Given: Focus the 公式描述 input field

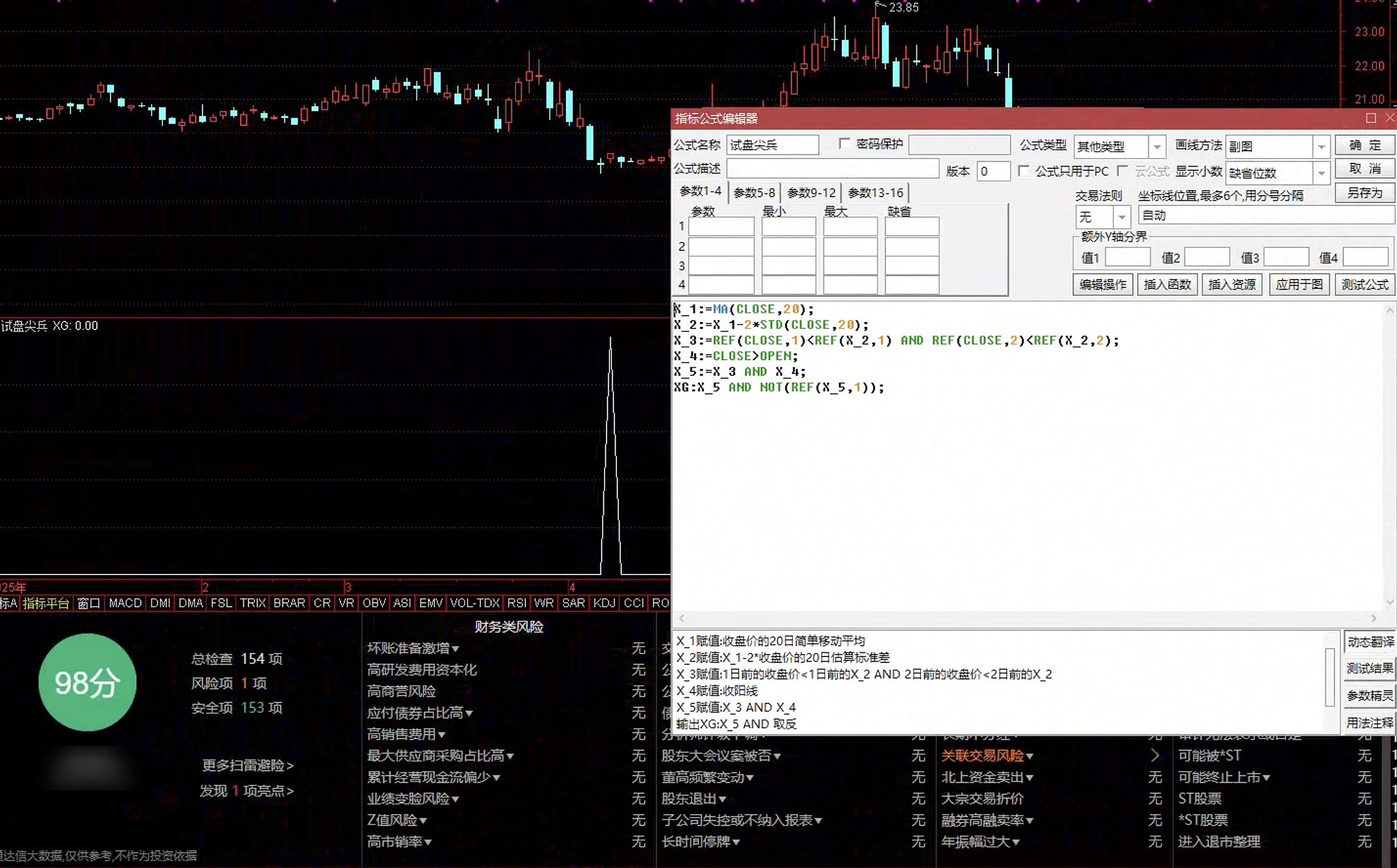Looking at the screenshot, I should click(x=833, y=169).
